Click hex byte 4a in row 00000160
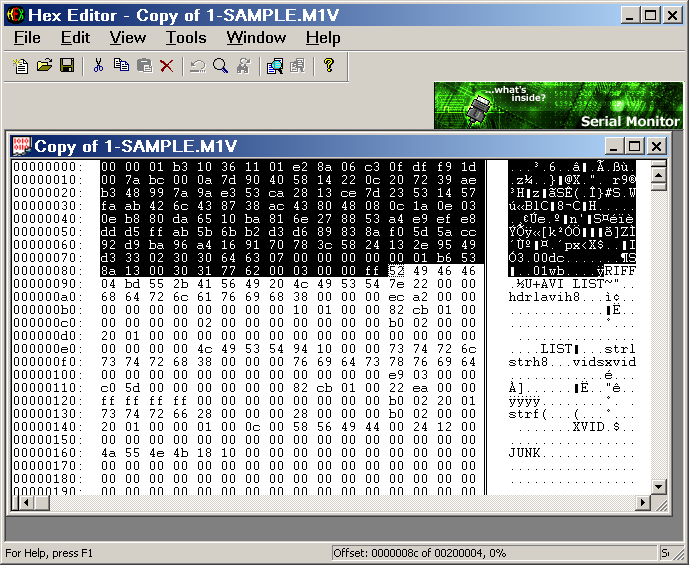Image resolution: width=689 pixels, height=565 pixels. [x=108, y=453]
